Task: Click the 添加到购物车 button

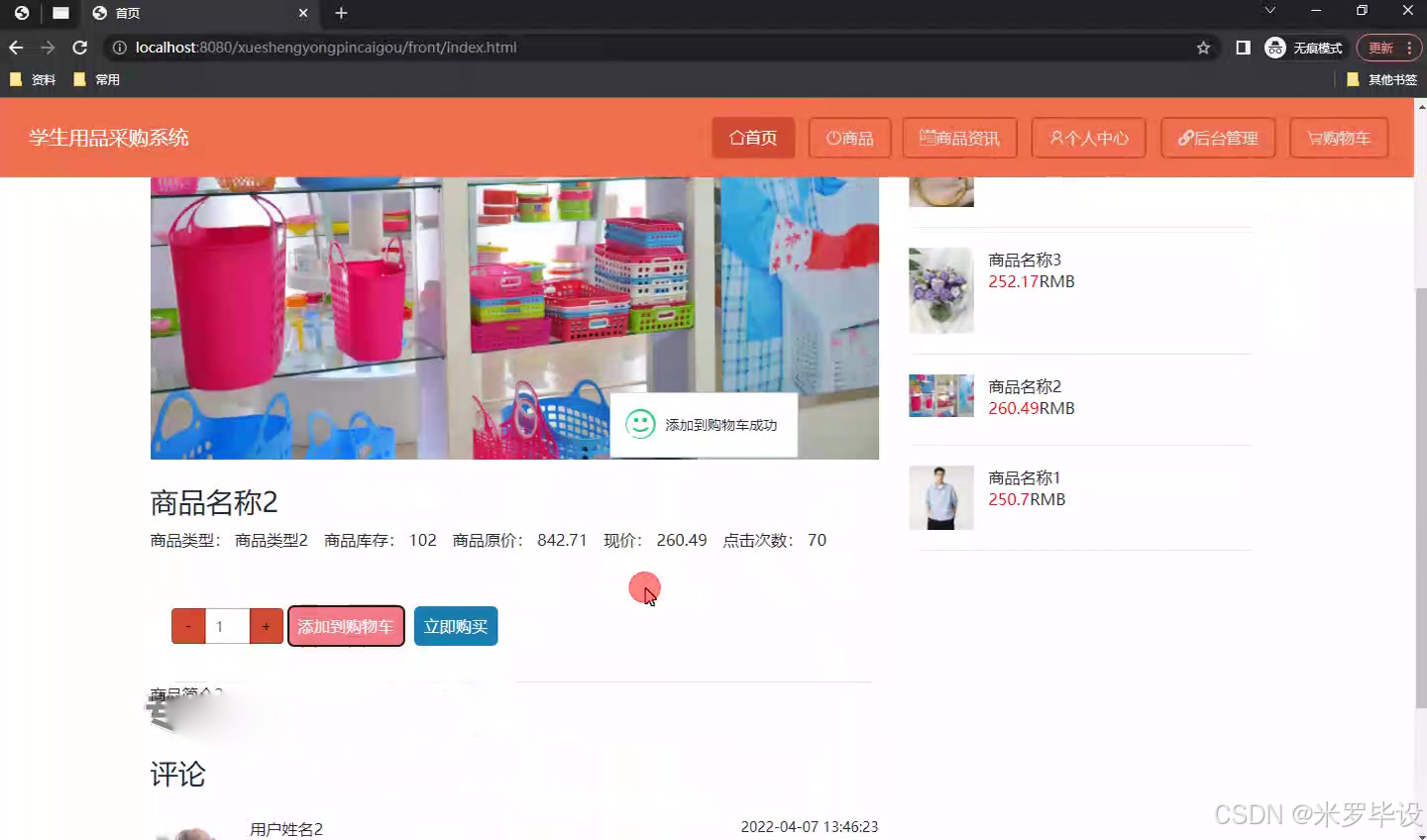Action: [346, 626]
